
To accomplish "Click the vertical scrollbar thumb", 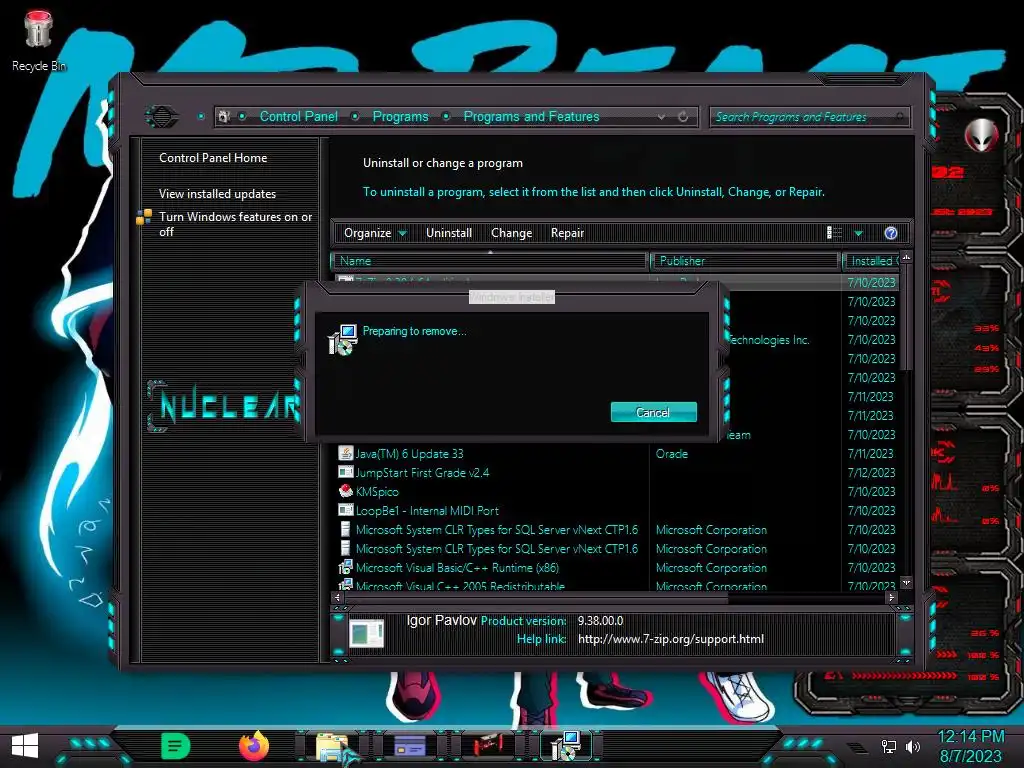I will (906, 317).
